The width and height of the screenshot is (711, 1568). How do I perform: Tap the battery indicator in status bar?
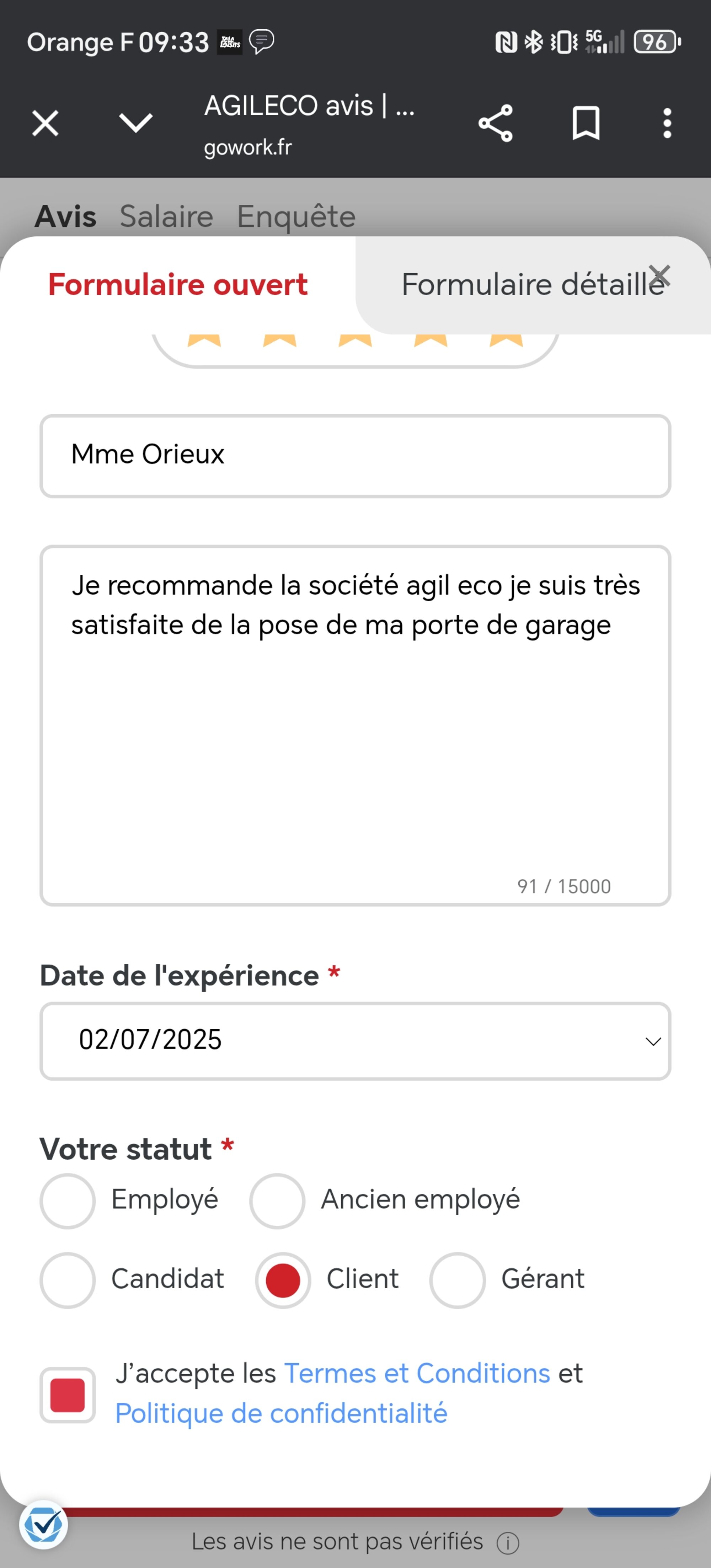[657, 42]
